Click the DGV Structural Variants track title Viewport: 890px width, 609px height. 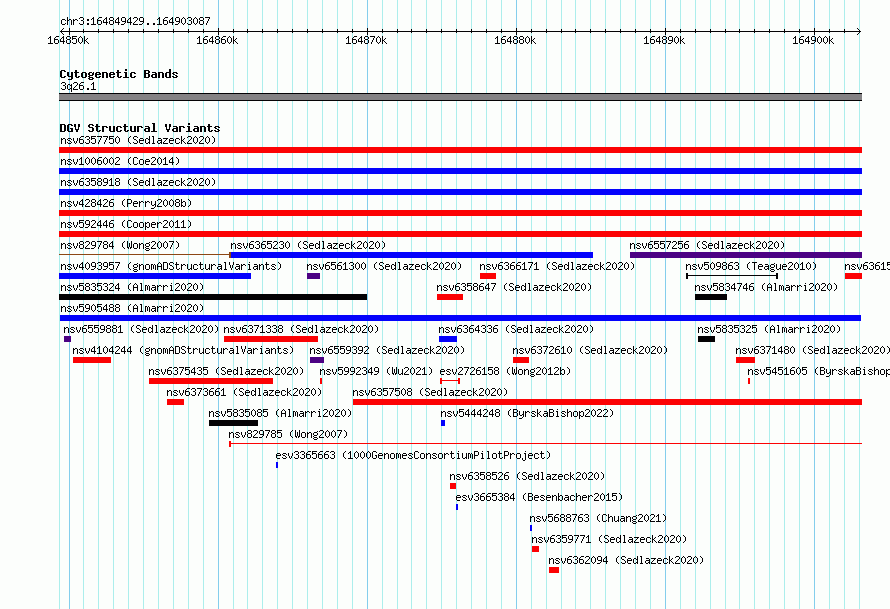140,128
